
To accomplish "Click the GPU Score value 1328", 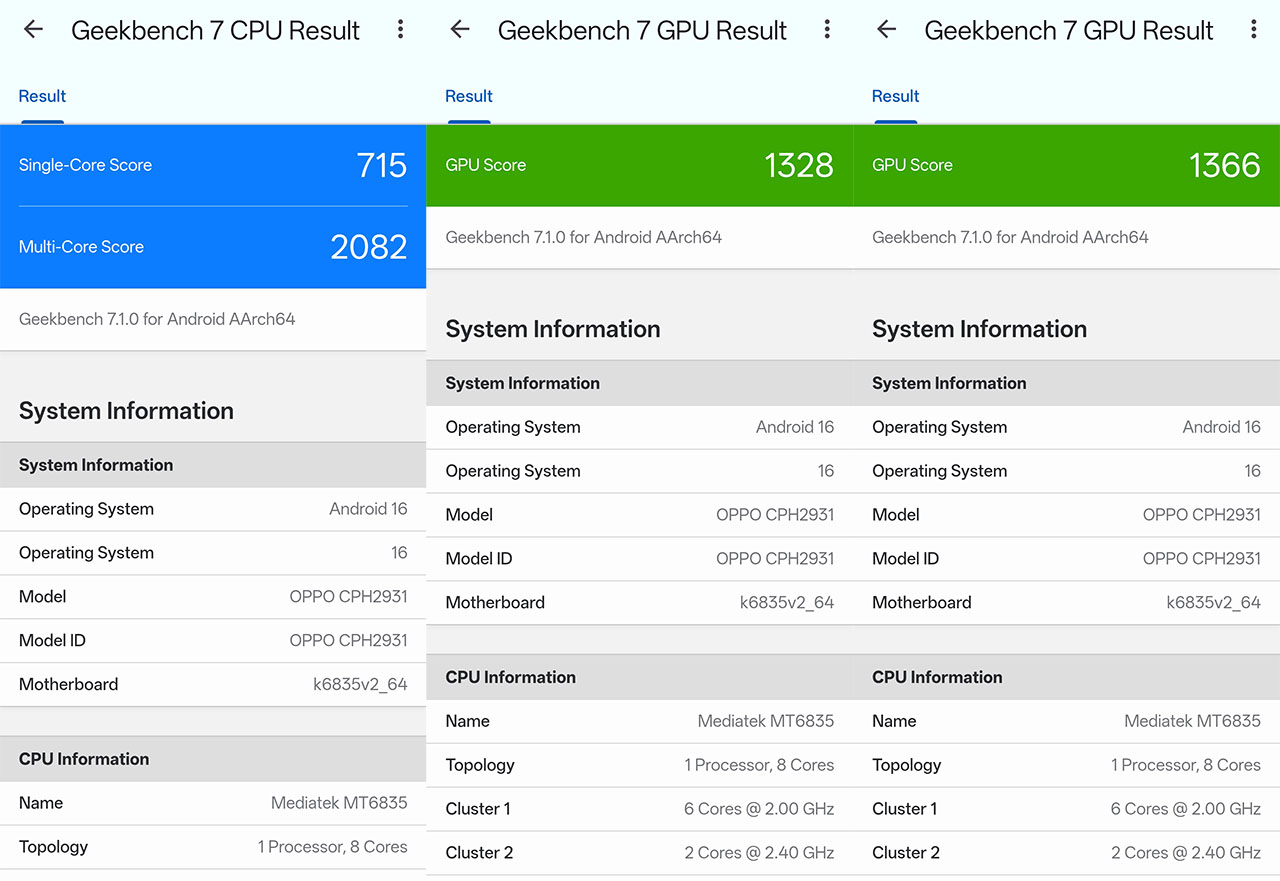I will pos(799,165).
